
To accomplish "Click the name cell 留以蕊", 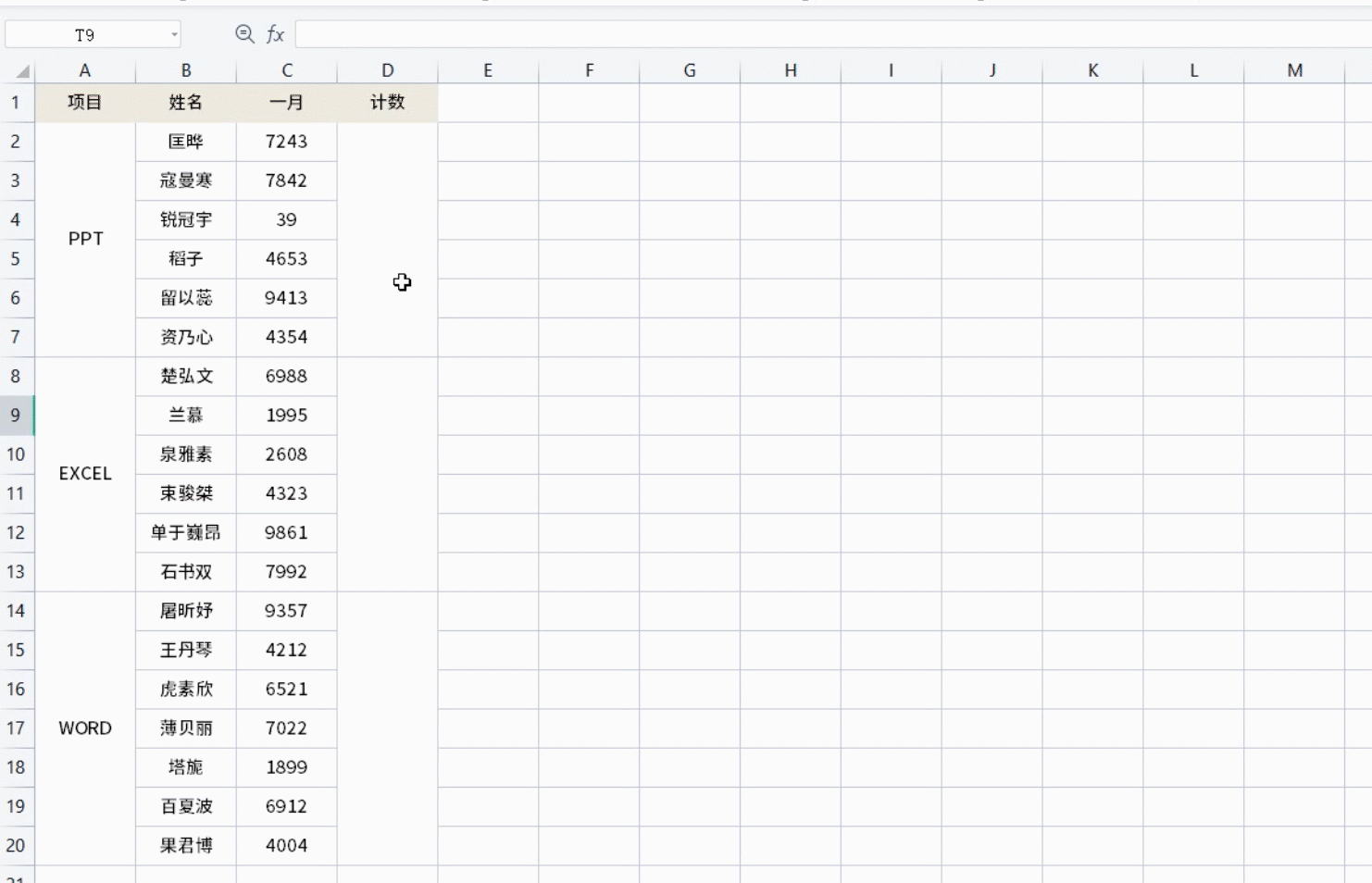I will pyautogui.click(x=186, y=298).
